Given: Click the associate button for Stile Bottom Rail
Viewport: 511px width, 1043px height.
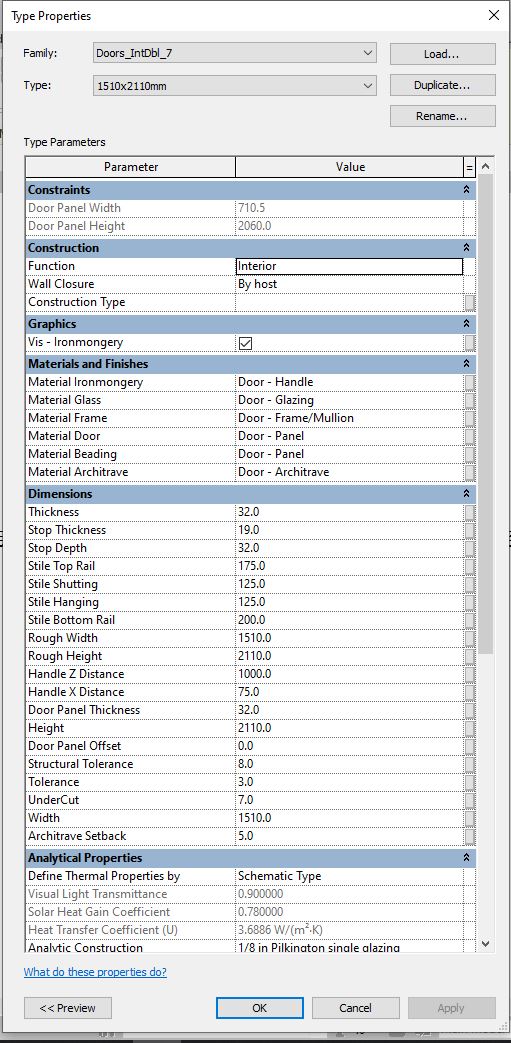Looking at the screenshot, I should click(470, 620).
